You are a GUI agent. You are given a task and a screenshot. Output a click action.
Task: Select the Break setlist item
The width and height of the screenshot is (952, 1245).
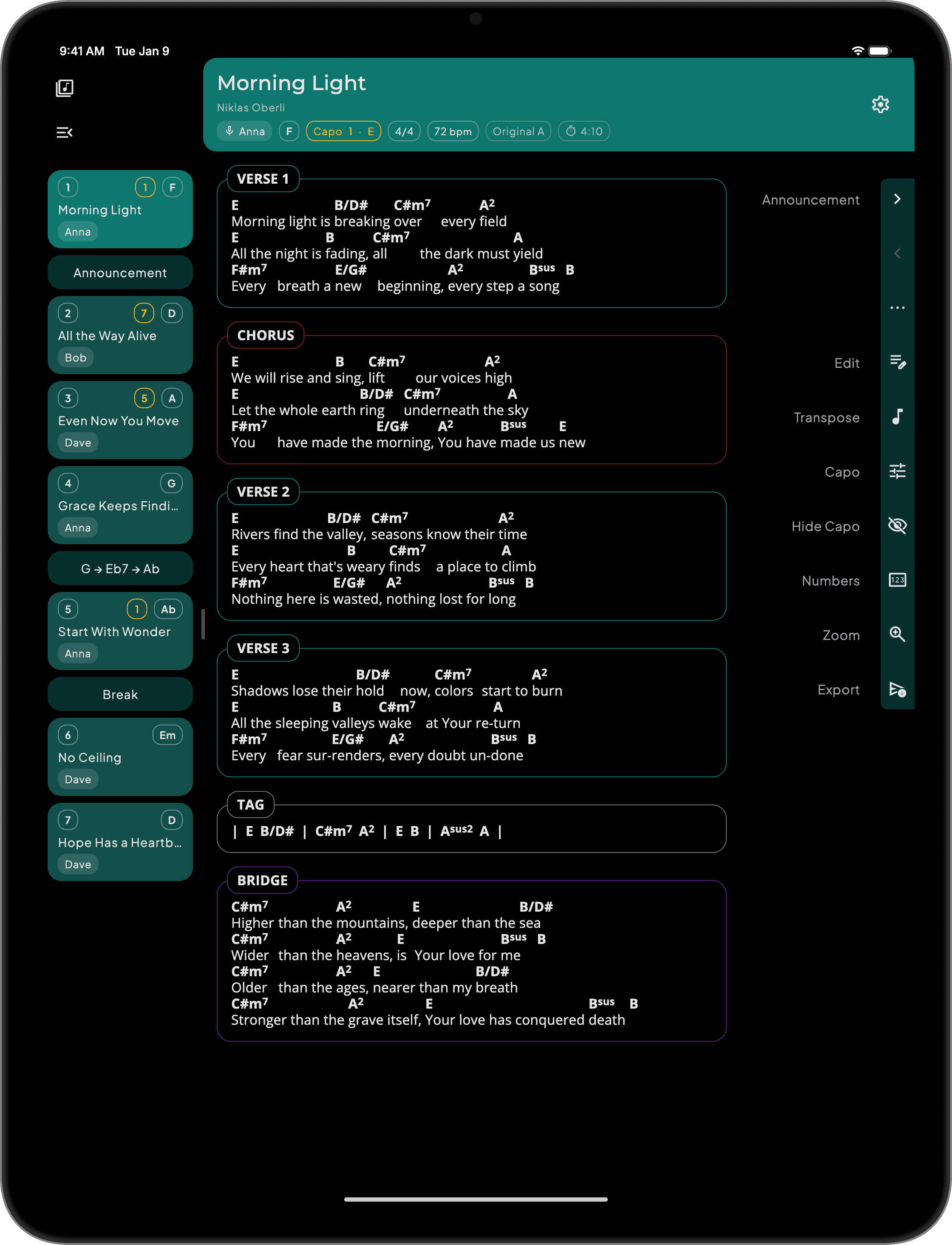click(x=120, y=694)
